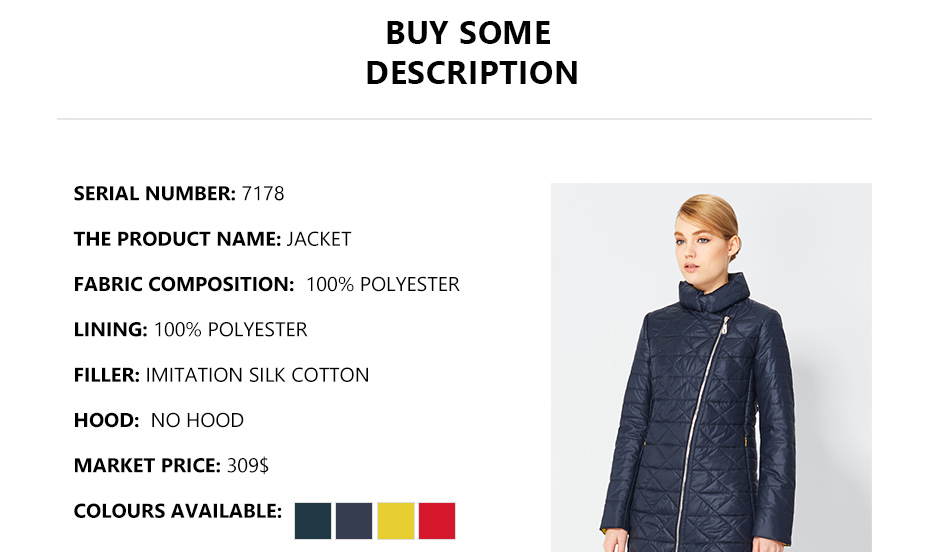The image size is (930, 552).
Task: Click the "COLOURS AVAILABLE:" label
Action: 178,511
